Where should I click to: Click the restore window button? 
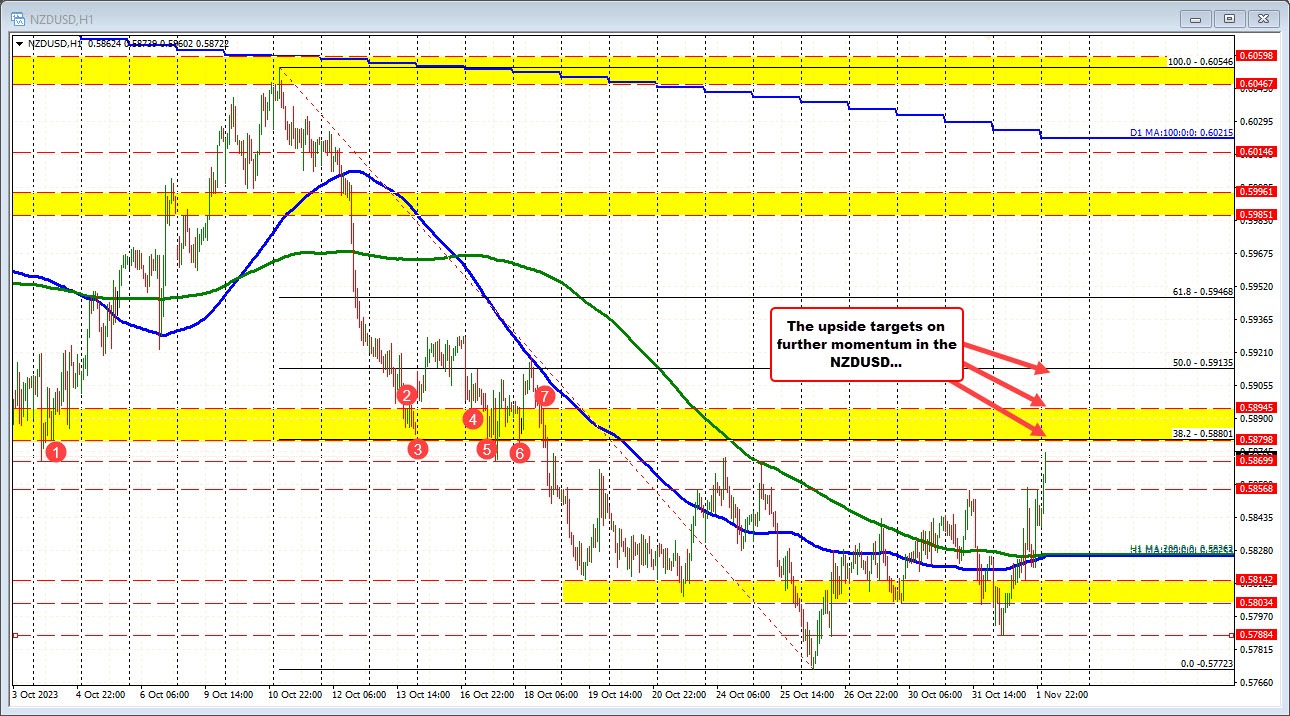(x=1227, y=18)
